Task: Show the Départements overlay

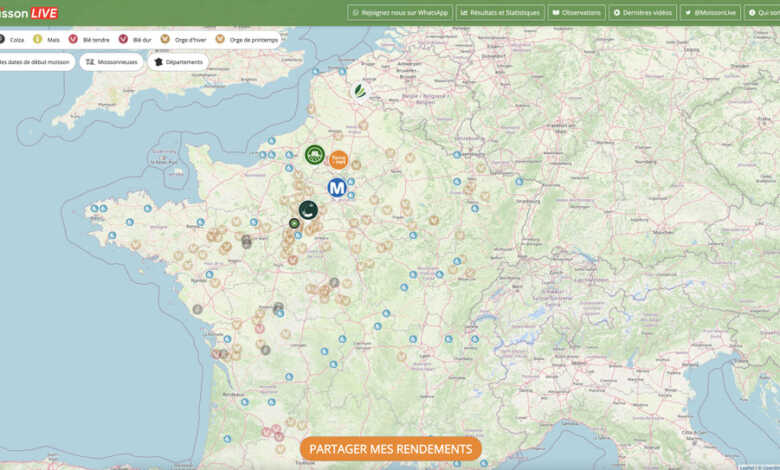Action: (179, 62)
